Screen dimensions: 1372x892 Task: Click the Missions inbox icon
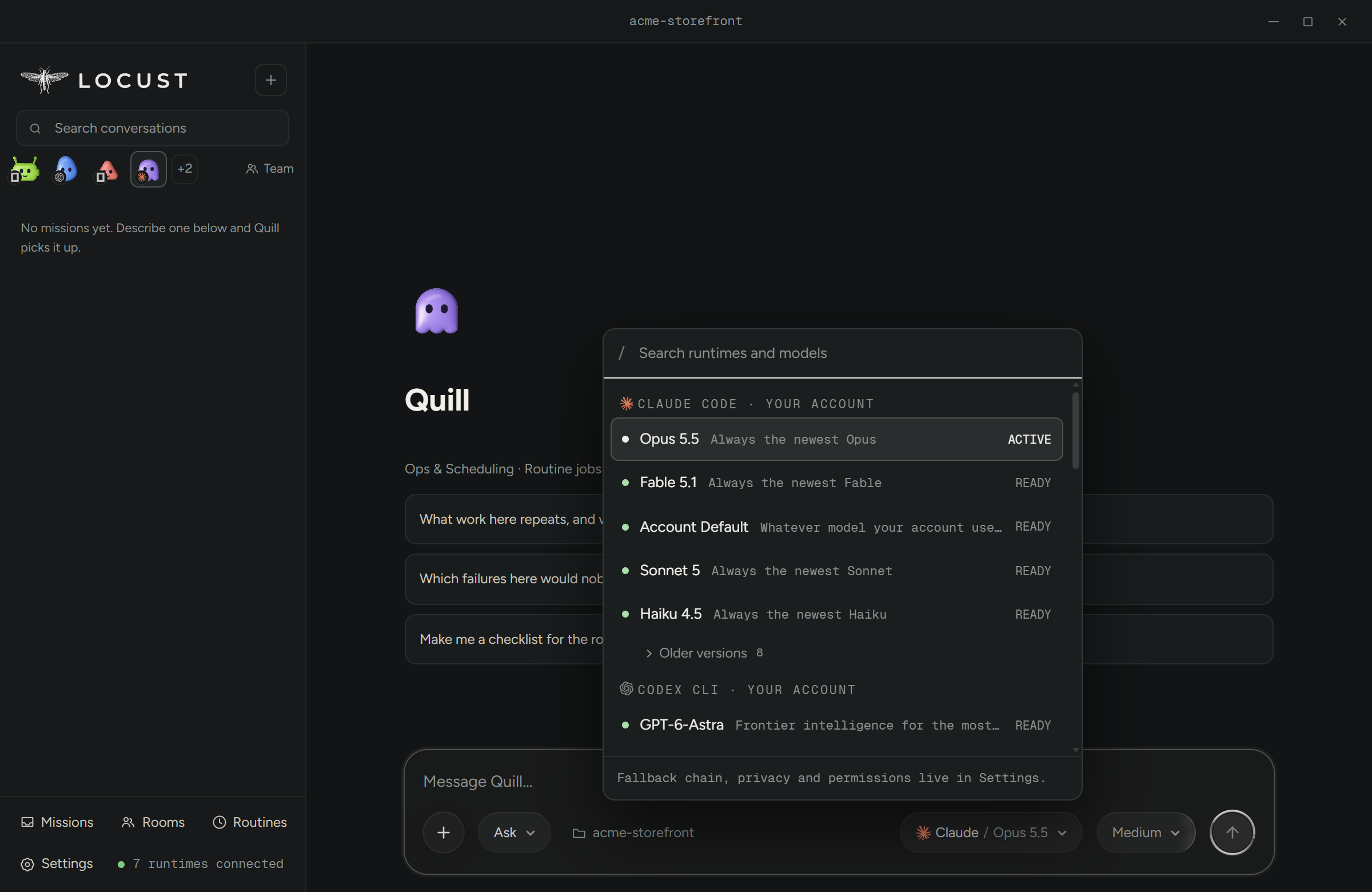point(27,822)
